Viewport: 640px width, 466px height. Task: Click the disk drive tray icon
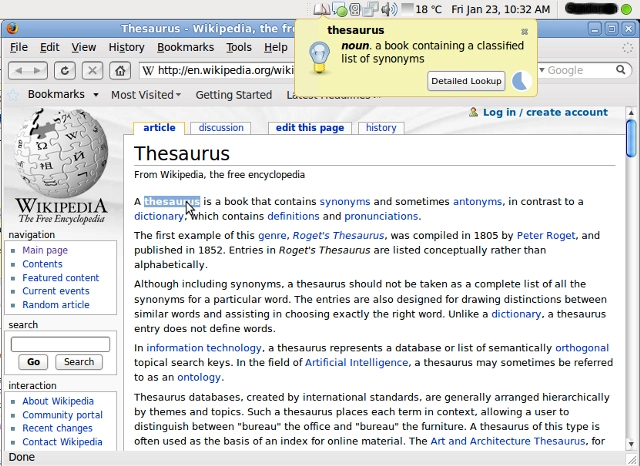click(355, 9)
